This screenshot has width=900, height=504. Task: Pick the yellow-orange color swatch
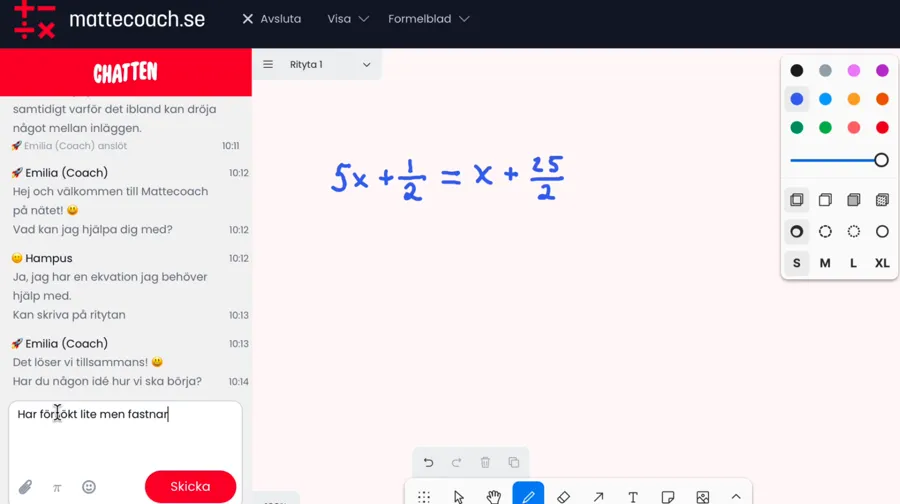pos(854,99)
